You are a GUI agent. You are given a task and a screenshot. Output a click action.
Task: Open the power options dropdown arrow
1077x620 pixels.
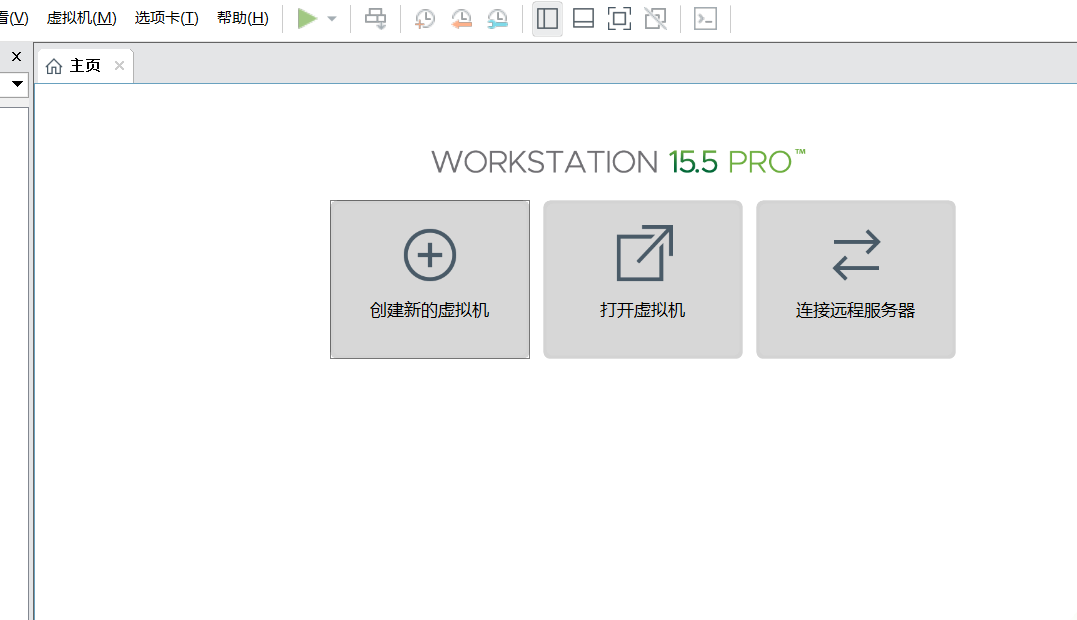332,19
